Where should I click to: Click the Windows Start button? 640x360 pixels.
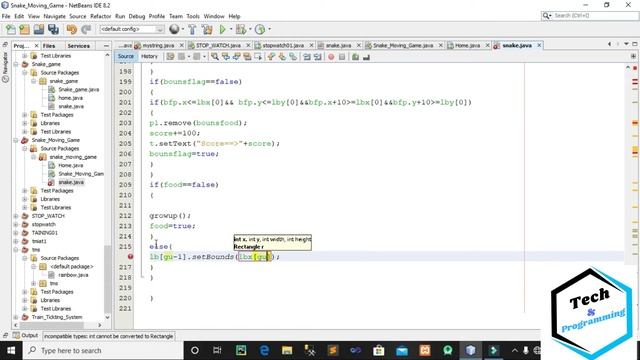pyautogui.click(x=11, y=351)
